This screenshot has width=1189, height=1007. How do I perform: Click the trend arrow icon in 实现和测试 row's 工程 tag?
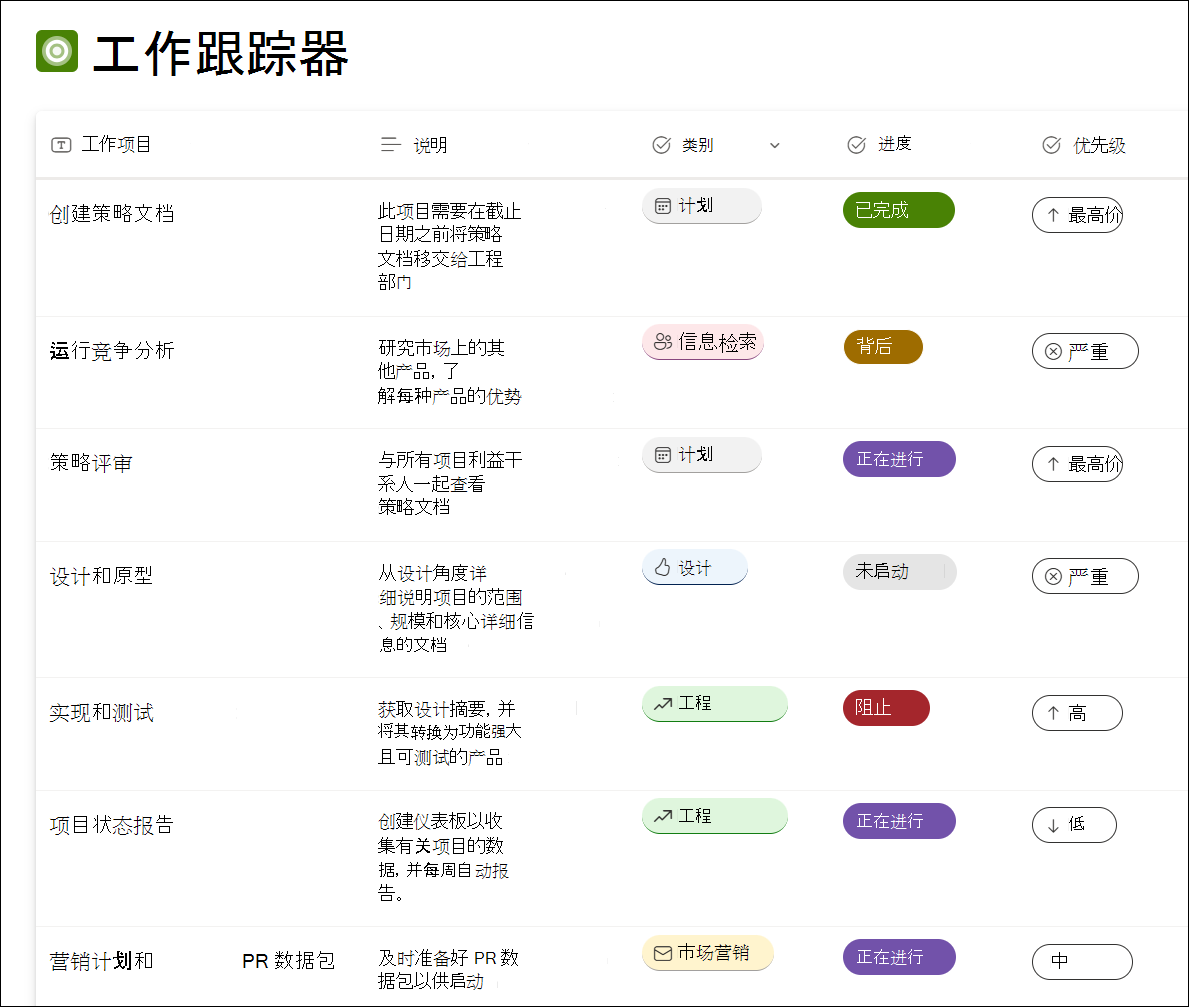663,704
